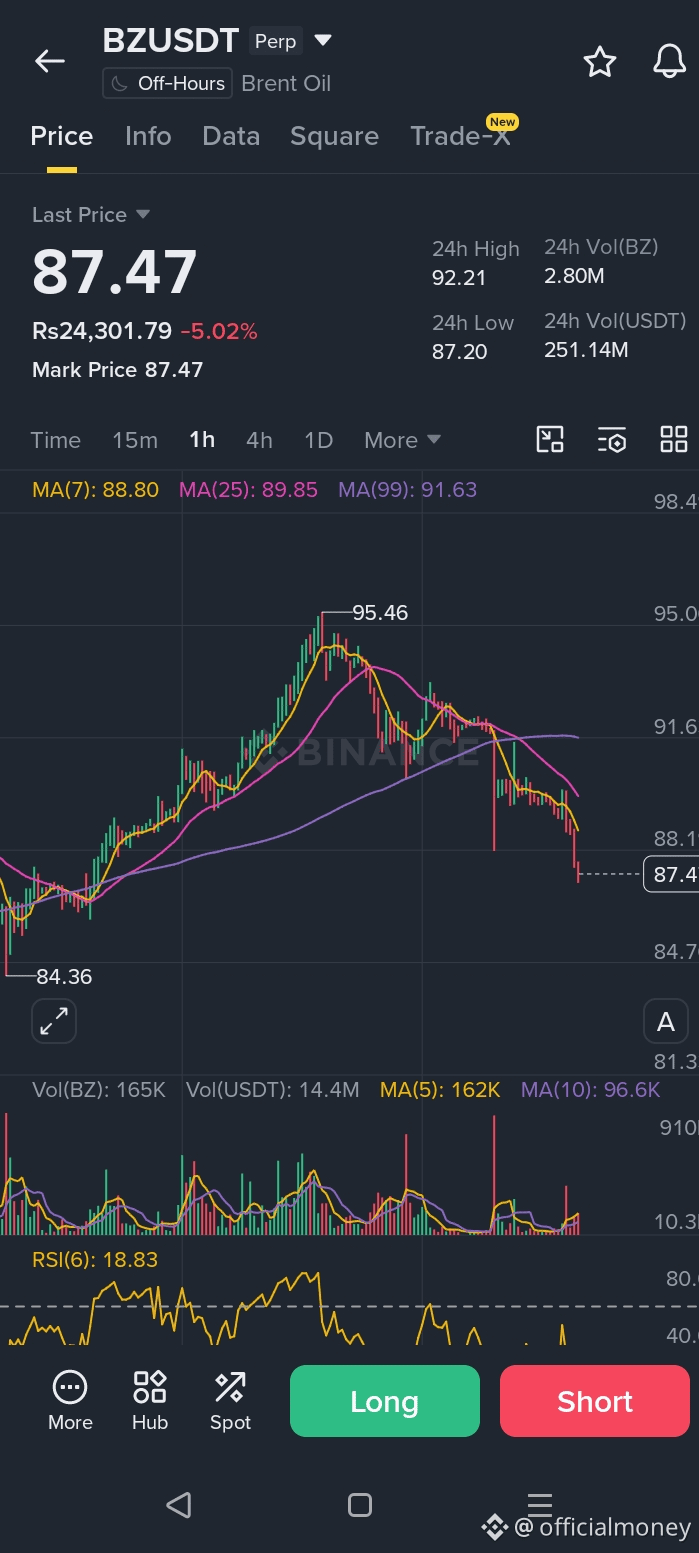Tap MA(25): 89.85 indicator label
699x1553 pixels.
coord(249,490)
